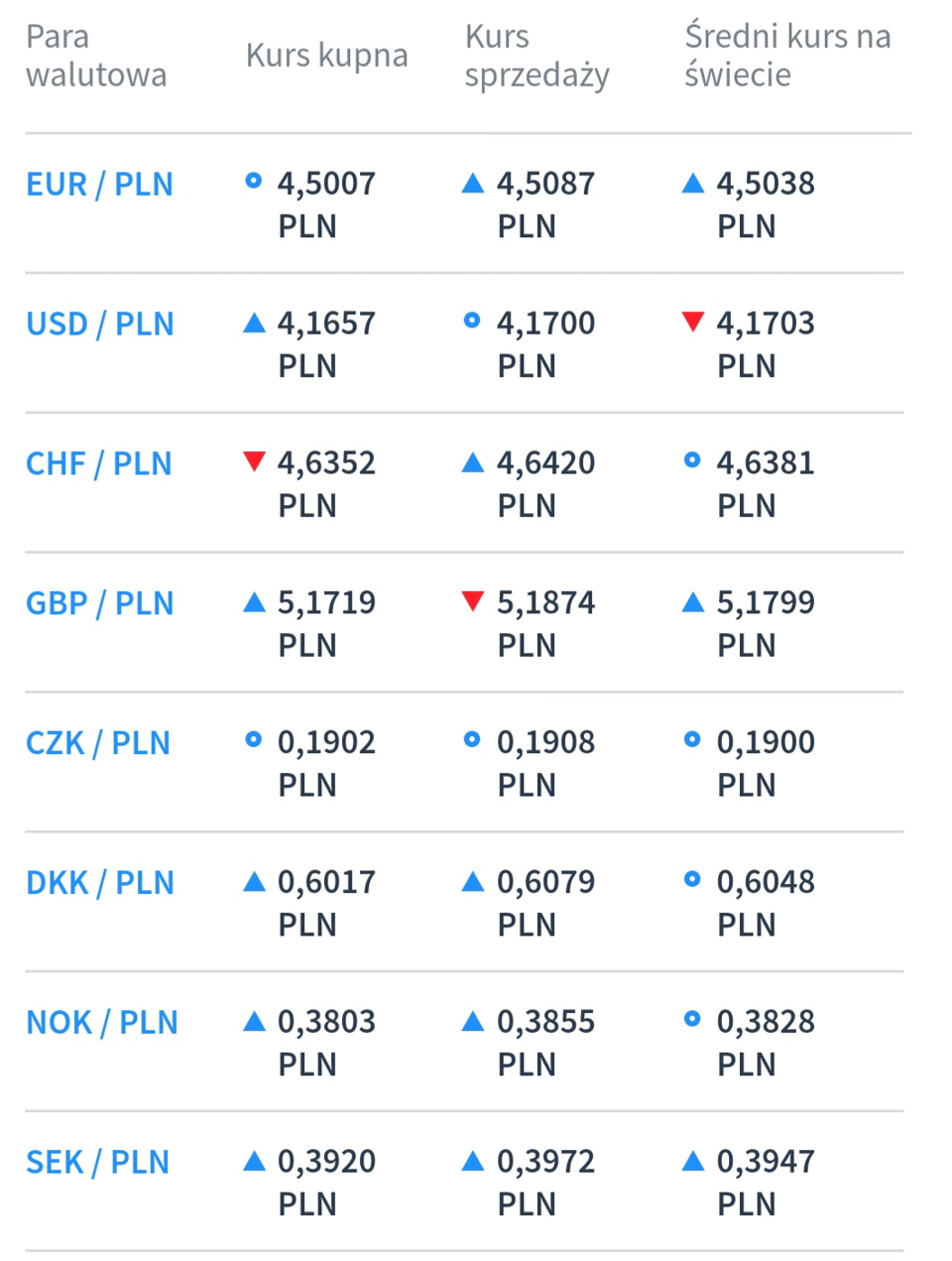Click the unchanged circle icon beside 4,5007

(254, 182)
